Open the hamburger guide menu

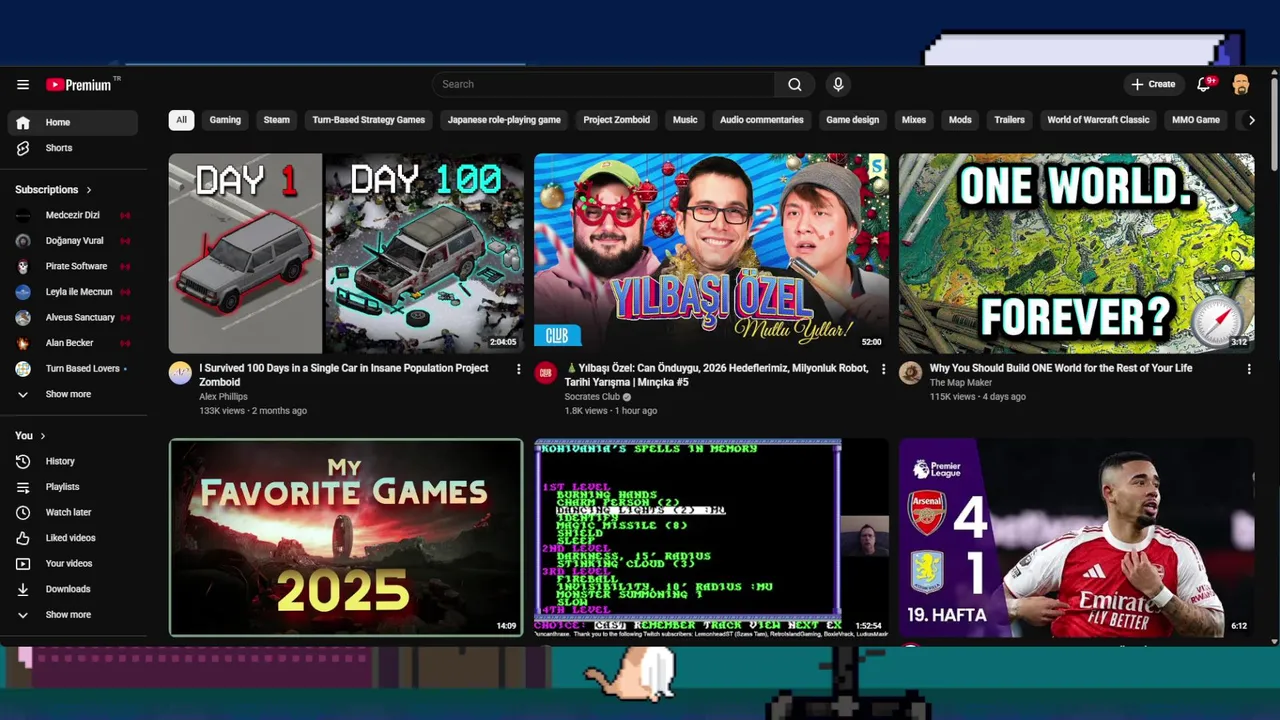[23, 85]
